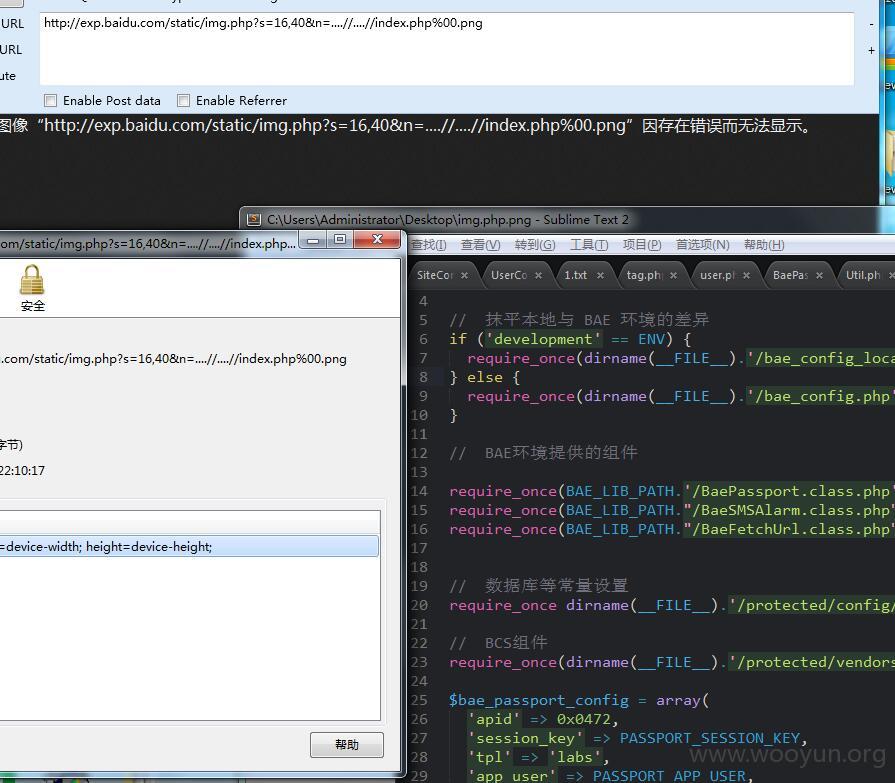Viewport: 895px width, 783px height.
Task: Close the UserCo tab
Action: (x=538, y=276)
